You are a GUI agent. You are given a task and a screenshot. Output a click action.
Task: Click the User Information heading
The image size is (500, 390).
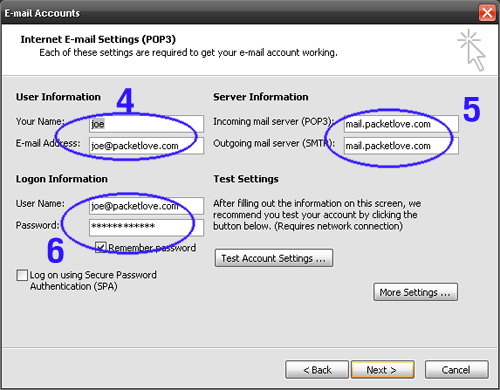point(58,97)
